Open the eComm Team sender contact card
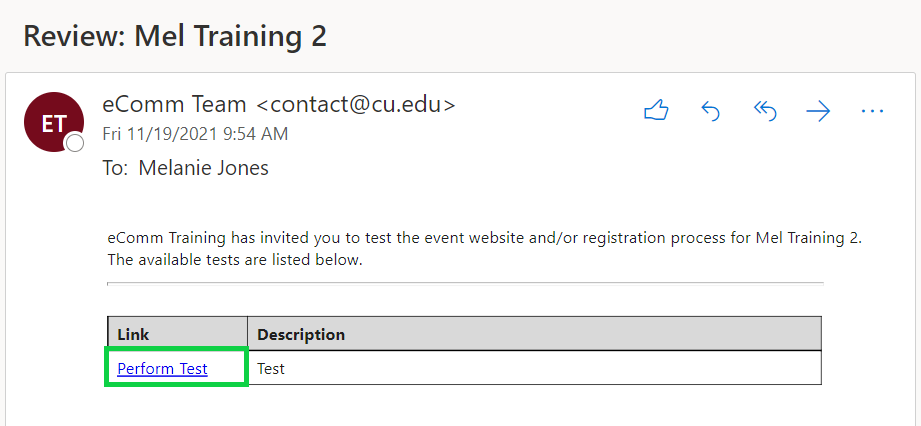 pos(174,105)
